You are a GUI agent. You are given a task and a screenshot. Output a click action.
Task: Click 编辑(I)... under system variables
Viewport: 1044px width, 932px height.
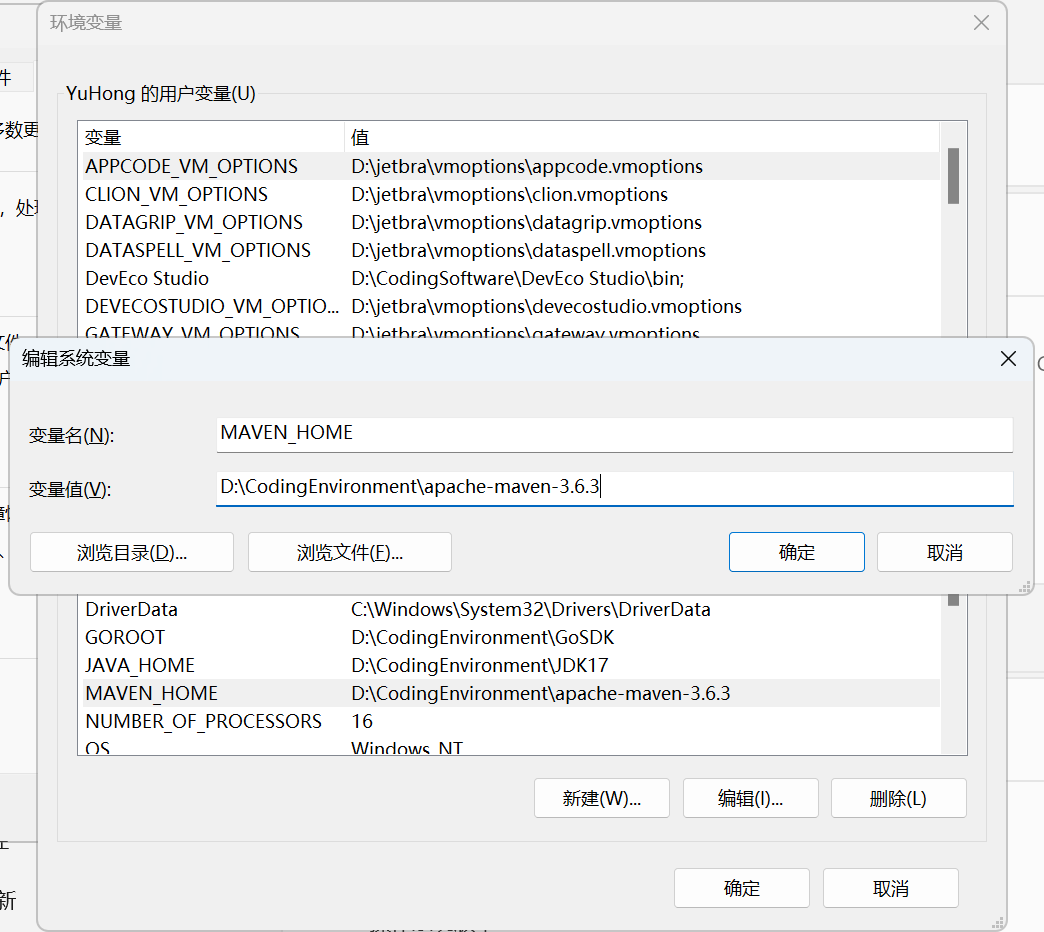750,798
